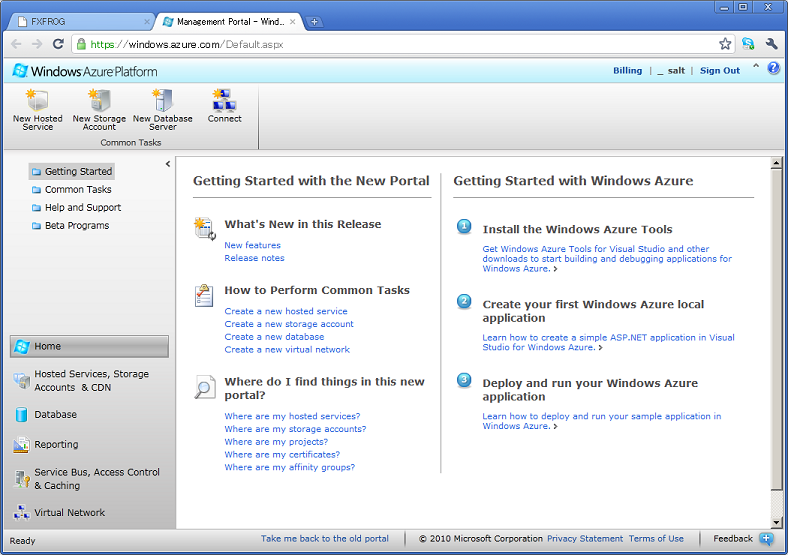Open the Database navigation section
The height and width of the screenshot is (555, 788).
click(x=55, y=414)
